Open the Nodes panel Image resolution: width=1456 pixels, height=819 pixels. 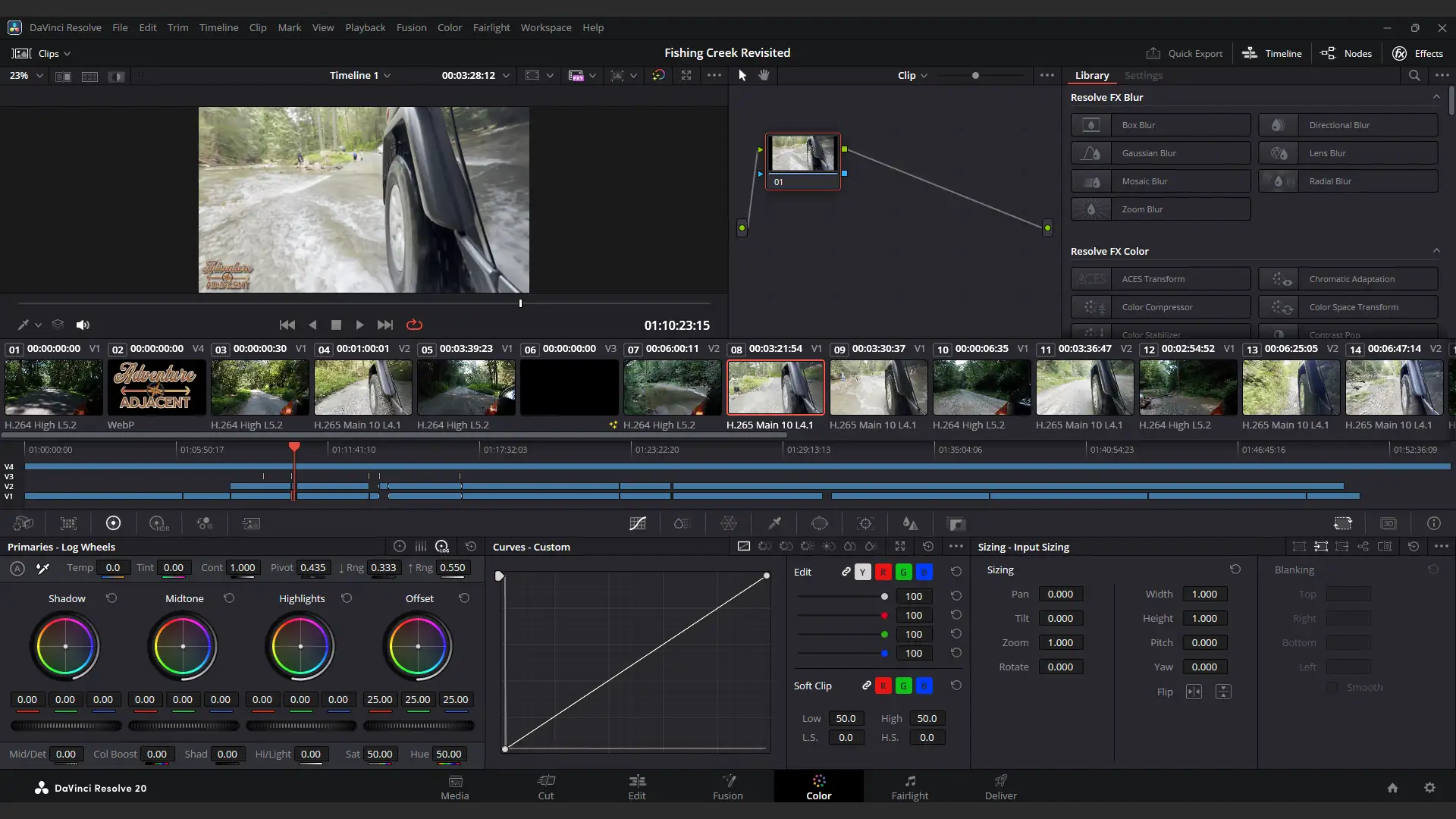[x=1347, y=53]
